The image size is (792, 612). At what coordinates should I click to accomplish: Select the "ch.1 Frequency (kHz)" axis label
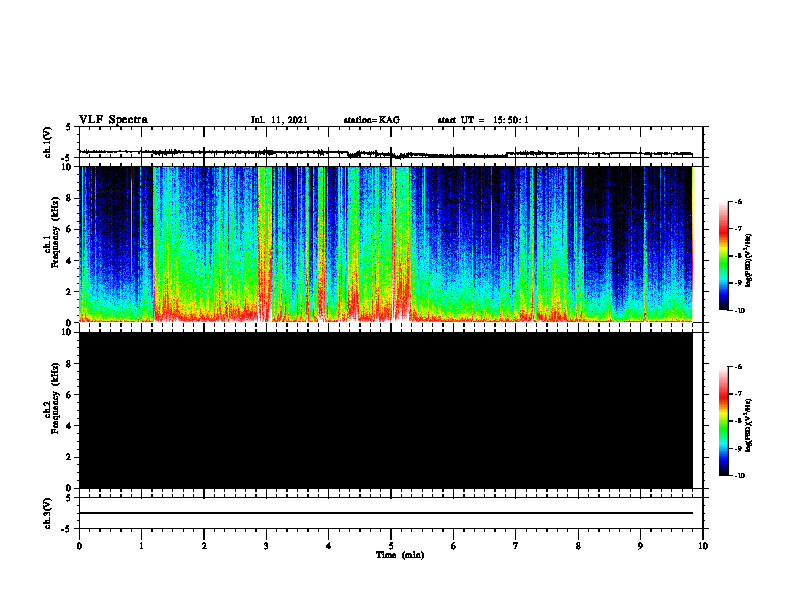click(x=52, y=233)
